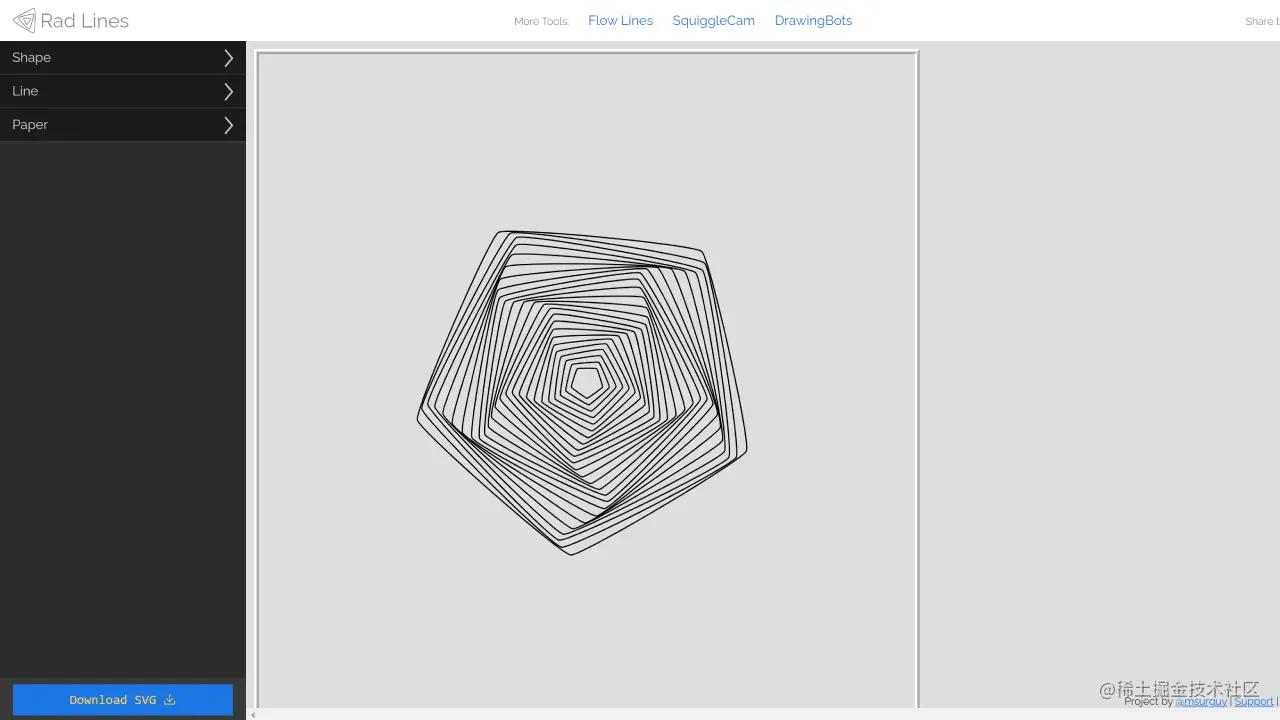This screenshot has width=1280, height=720.
Task: Open the Shape settings section
Action: [x=123, y=58]
